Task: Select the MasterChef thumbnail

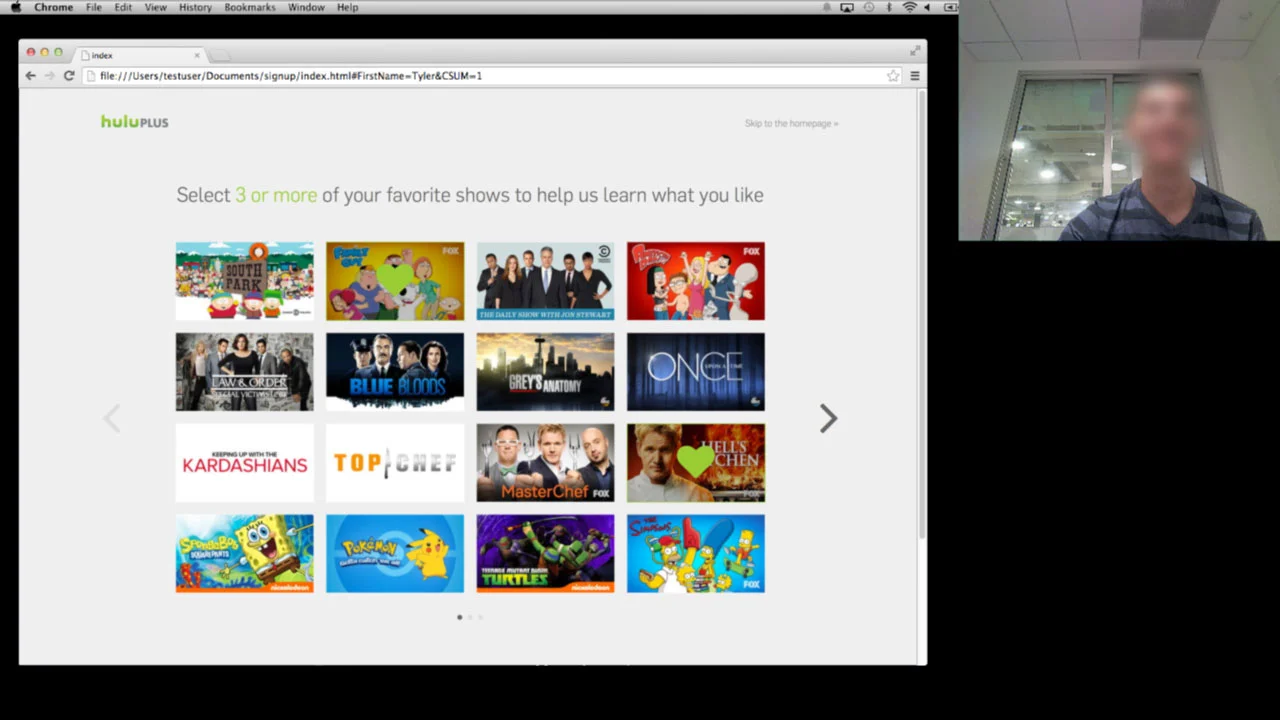Action: tap(545, 463)
